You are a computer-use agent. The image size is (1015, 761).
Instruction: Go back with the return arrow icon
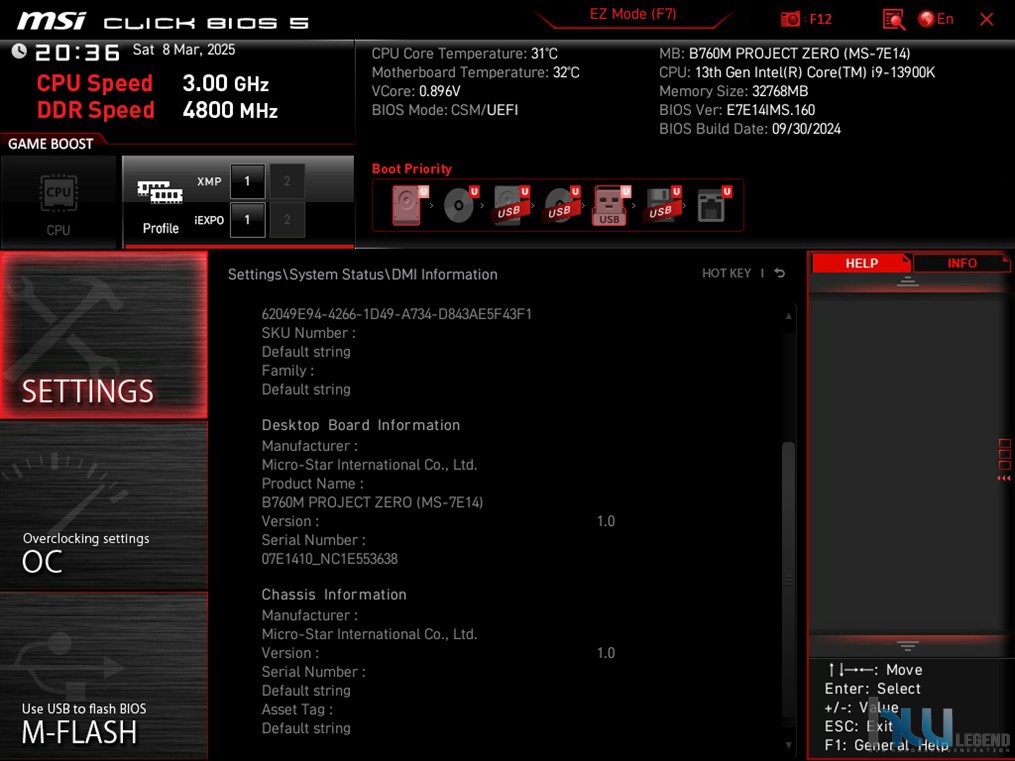coord(780,273)
